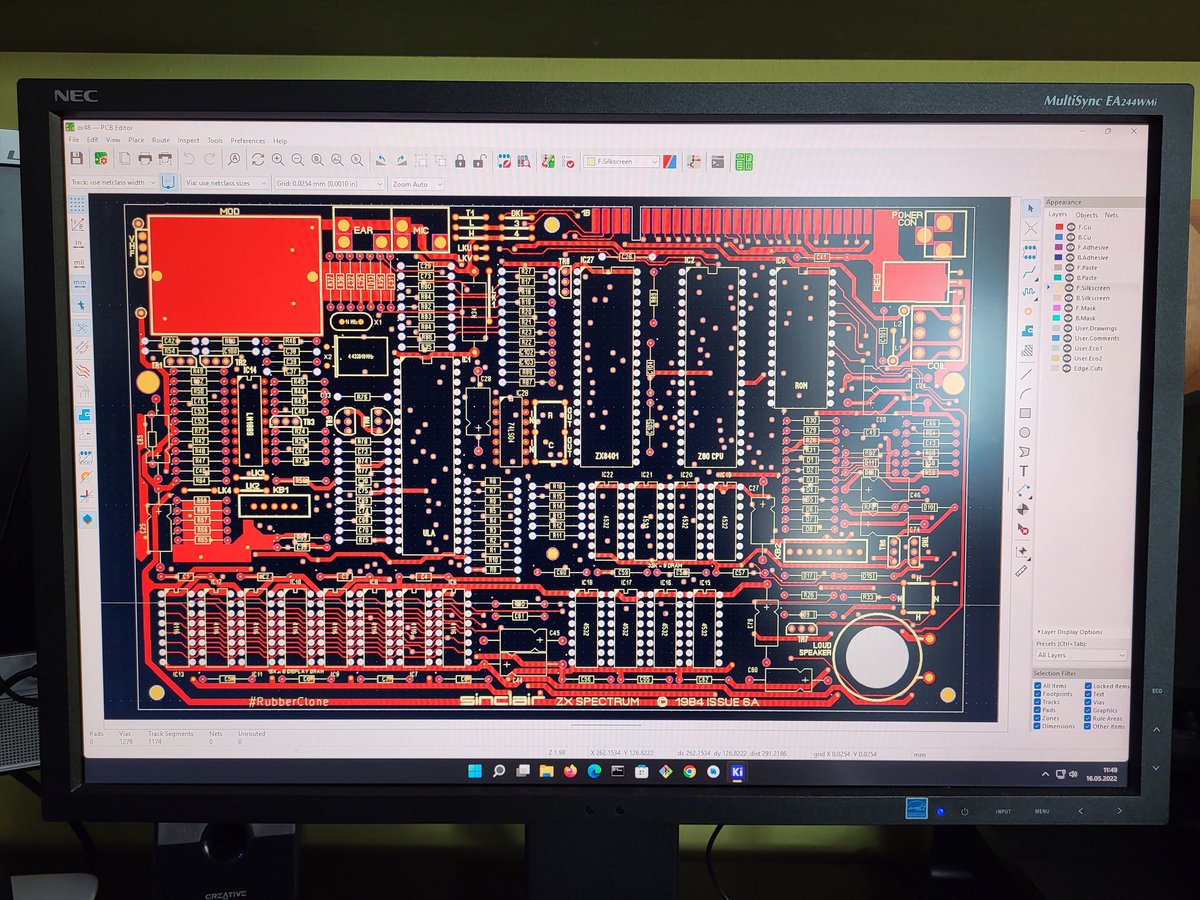This screenshot has height=900, width=1200.
Task: Select the Draw Rectangle tool
Action: pos(1025,413)
